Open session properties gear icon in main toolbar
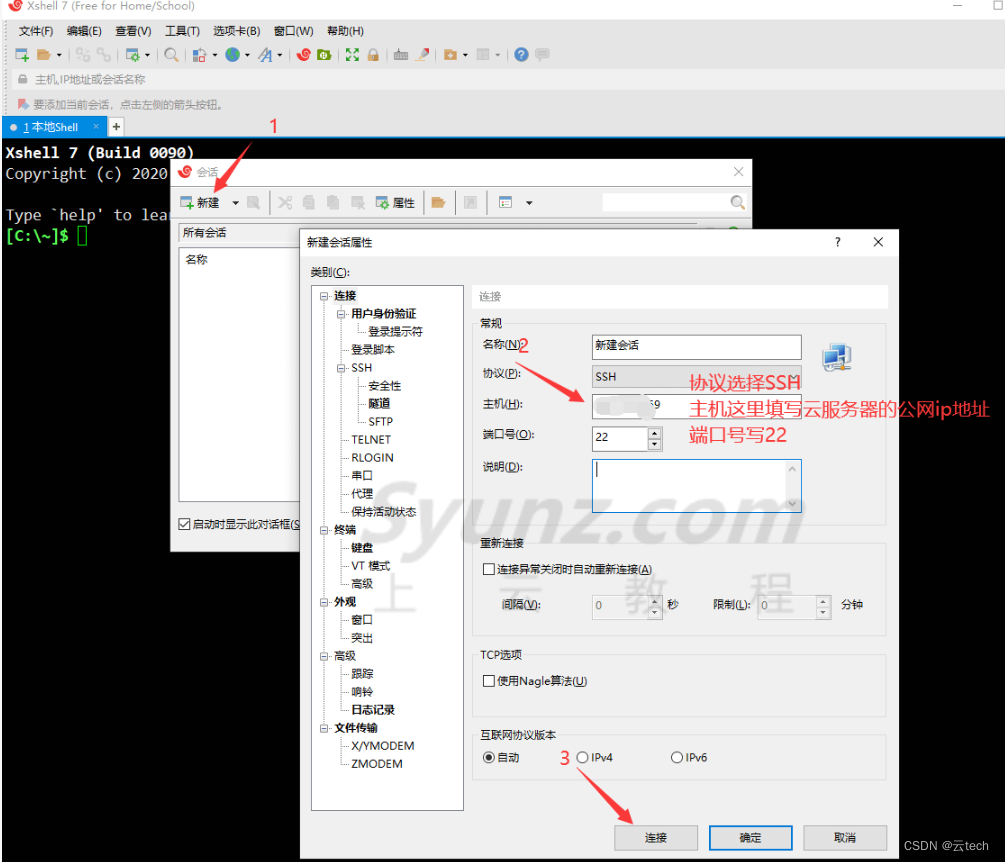The height and width of the screenshot is (862, 1005). [133, 55]
